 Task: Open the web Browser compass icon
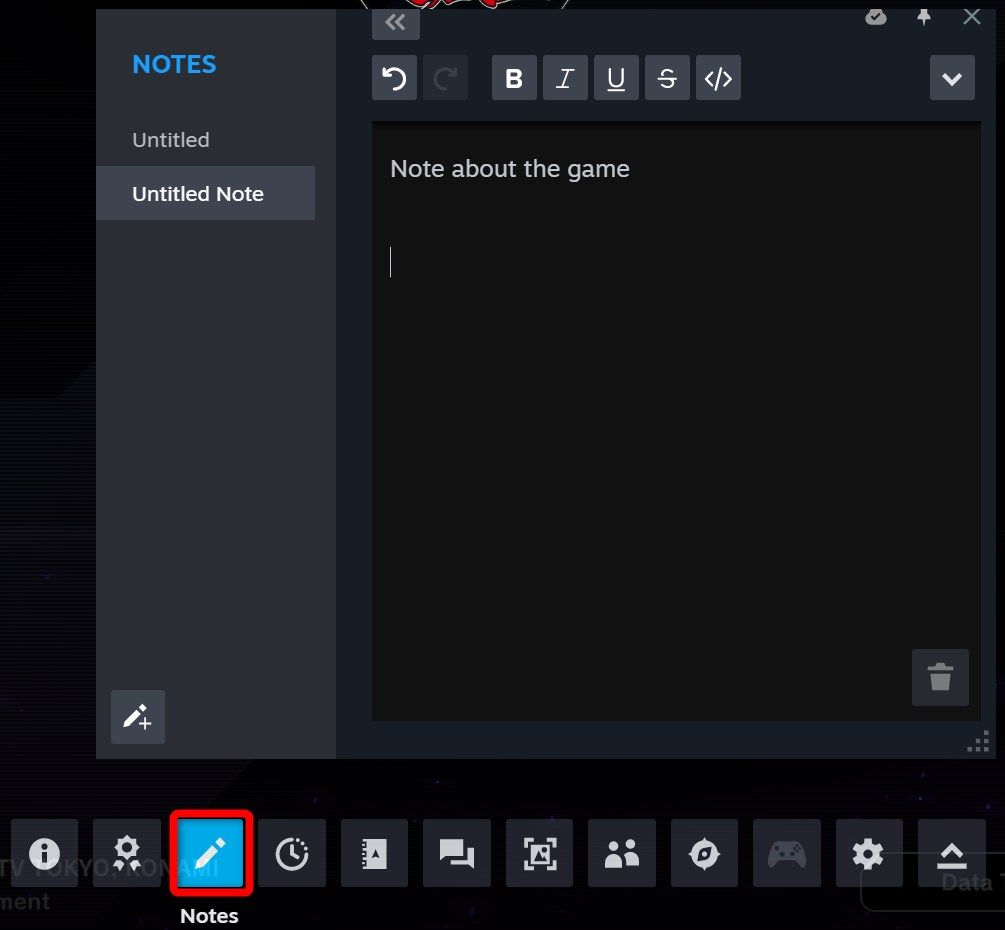(704, 853)
